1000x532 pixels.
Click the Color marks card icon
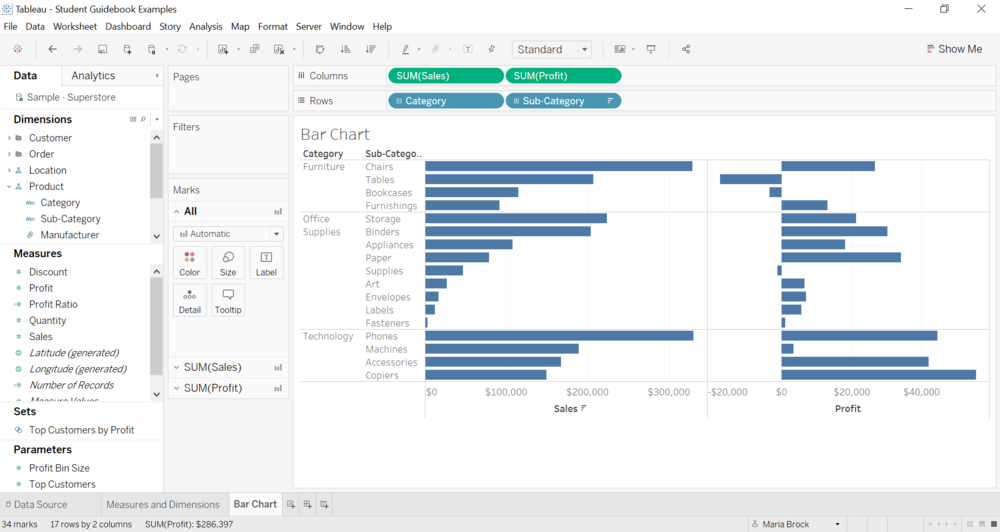189,262
